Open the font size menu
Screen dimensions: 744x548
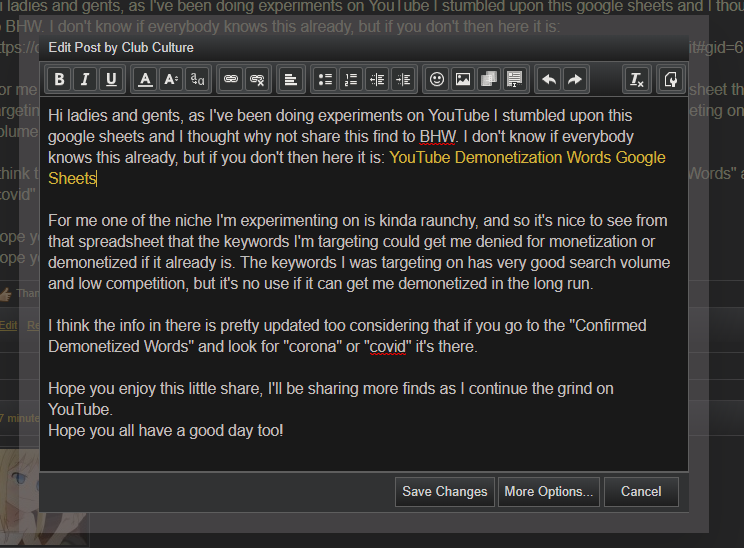pos(171,79)
